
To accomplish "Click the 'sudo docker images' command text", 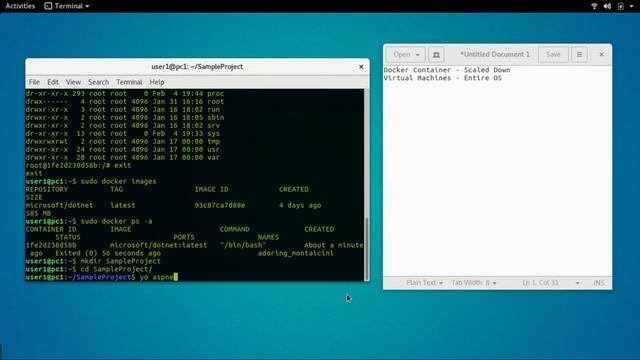I will pyautogui.click(x=118, y=181).
